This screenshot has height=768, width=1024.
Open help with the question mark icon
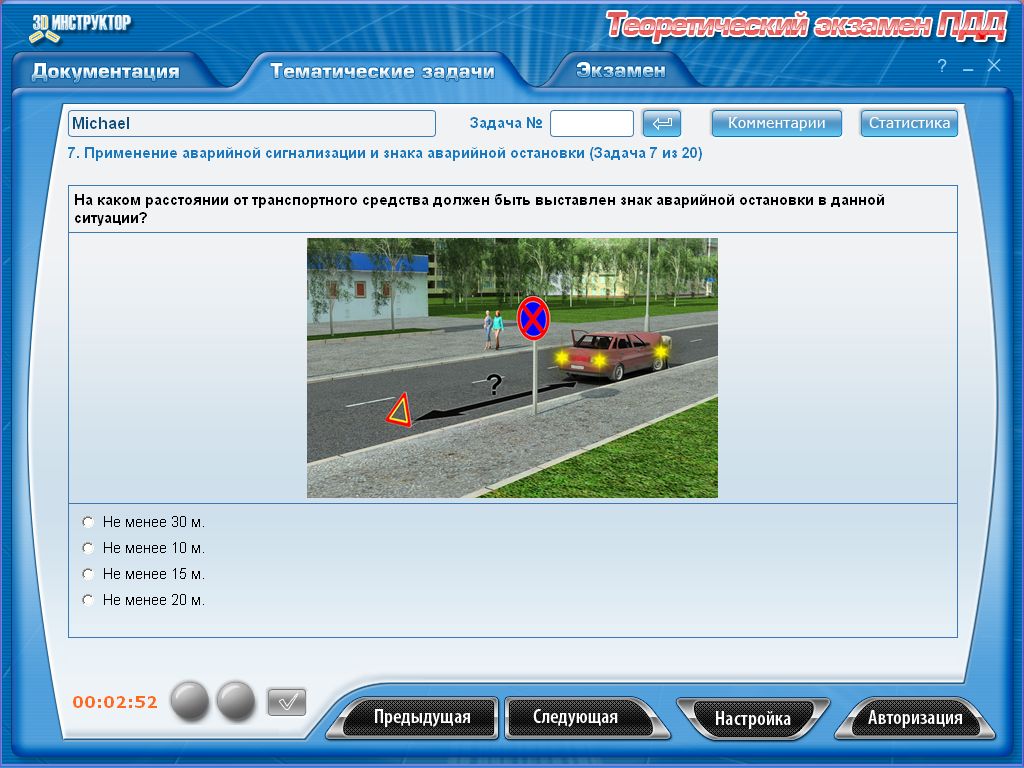942,66
